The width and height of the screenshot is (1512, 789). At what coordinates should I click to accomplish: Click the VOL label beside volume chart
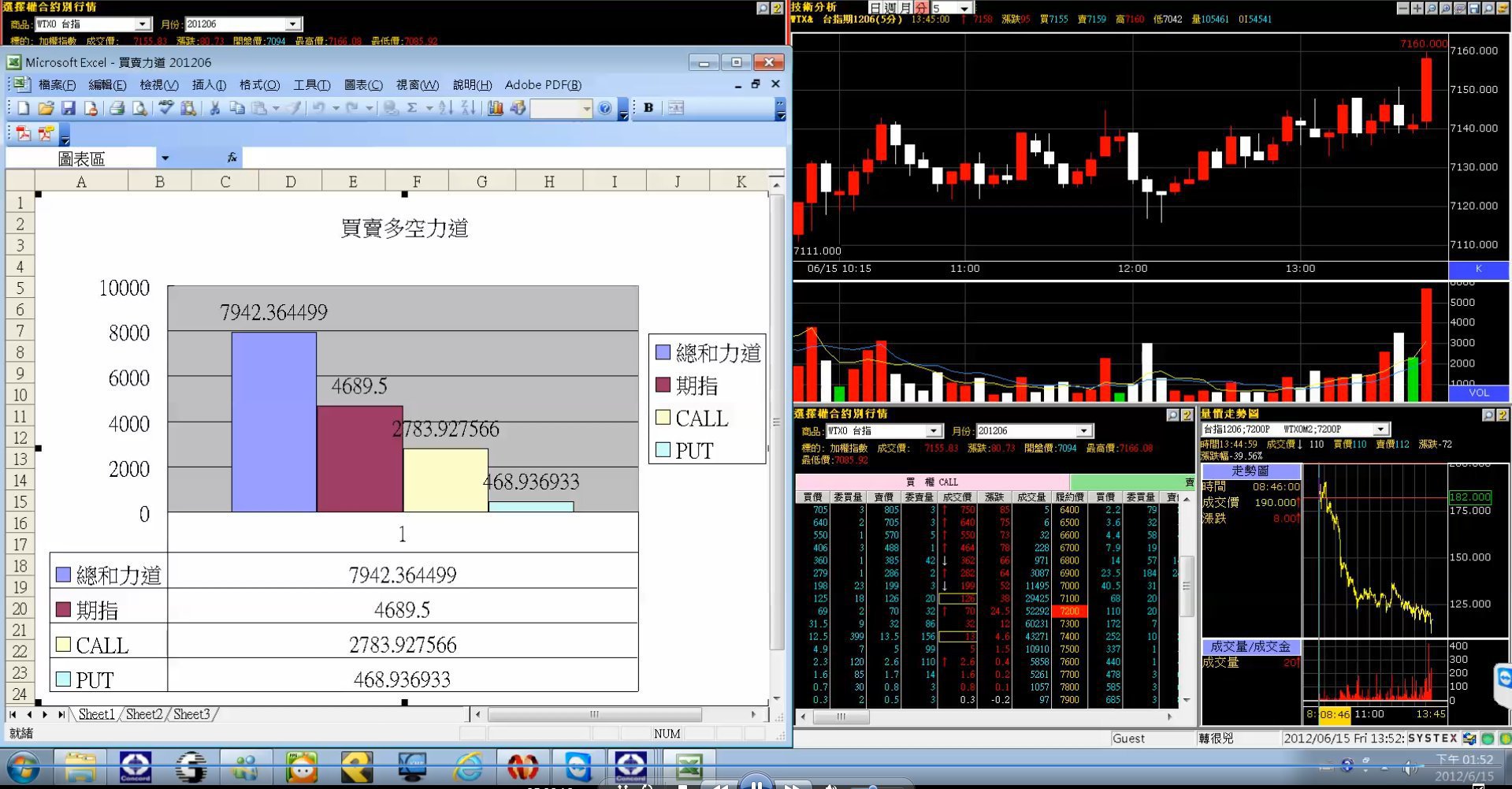pyautogui.click(x=1478, y=393)
